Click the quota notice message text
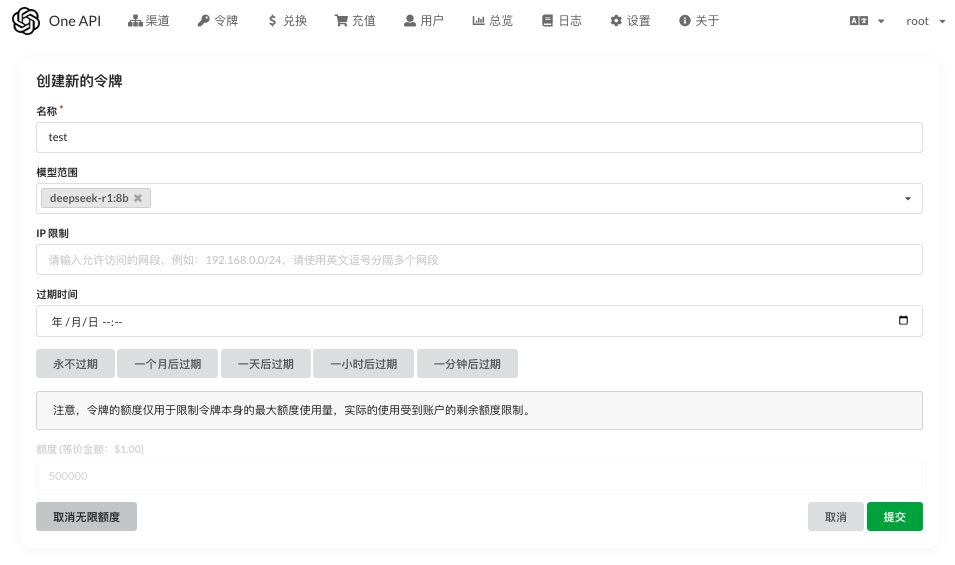Screen dimensions: 955x565 tap(292, 410)
